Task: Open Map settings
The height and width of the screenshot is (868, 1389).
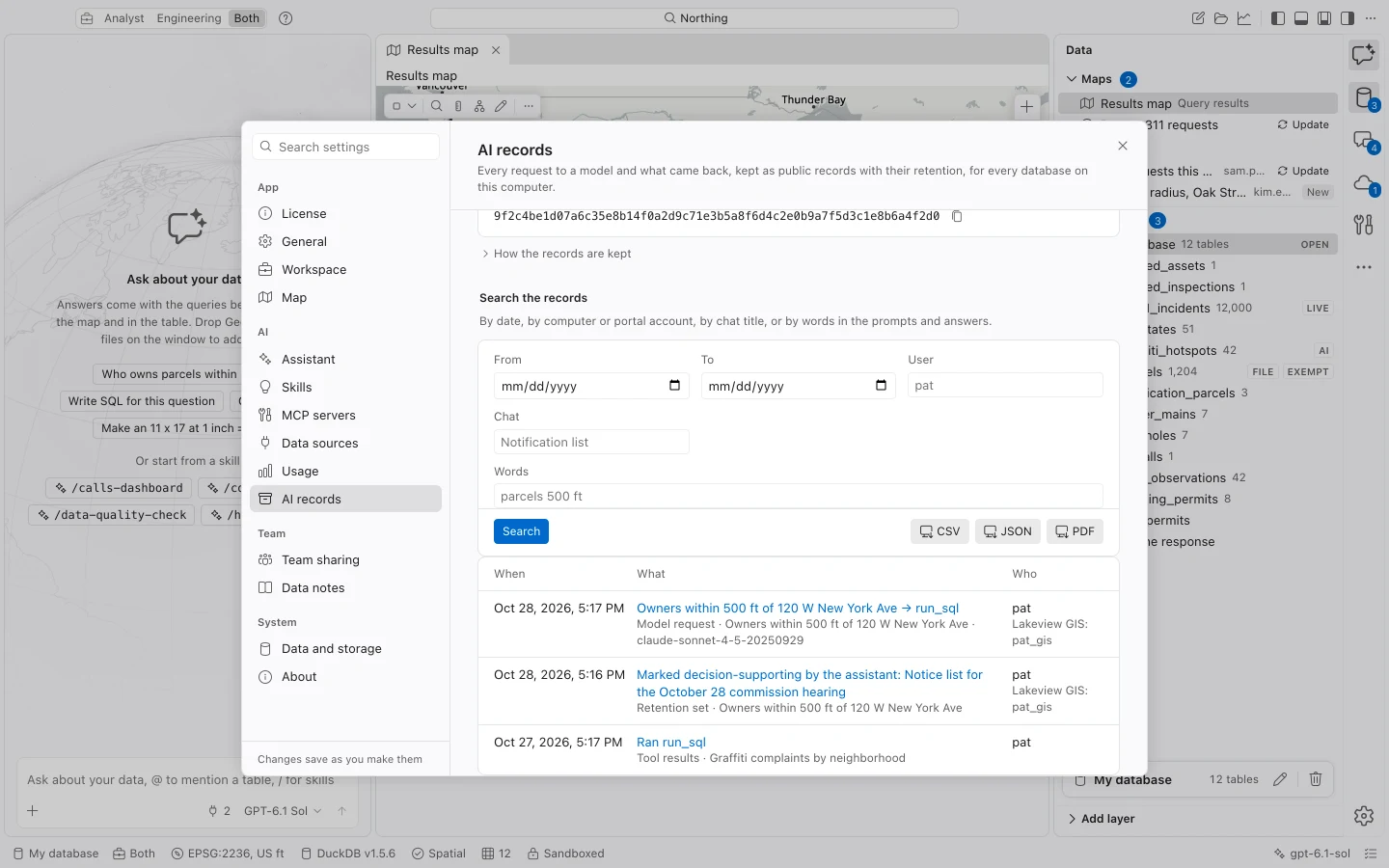Action: 345,298
